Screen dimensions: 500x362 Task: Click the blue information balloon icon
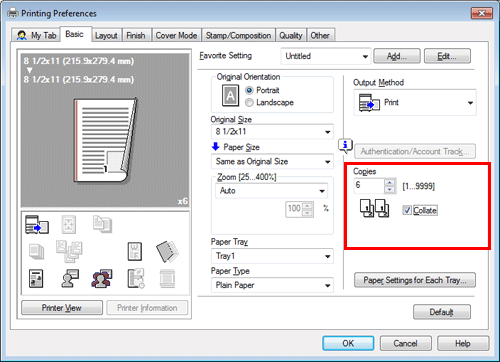tap(345, 146)
